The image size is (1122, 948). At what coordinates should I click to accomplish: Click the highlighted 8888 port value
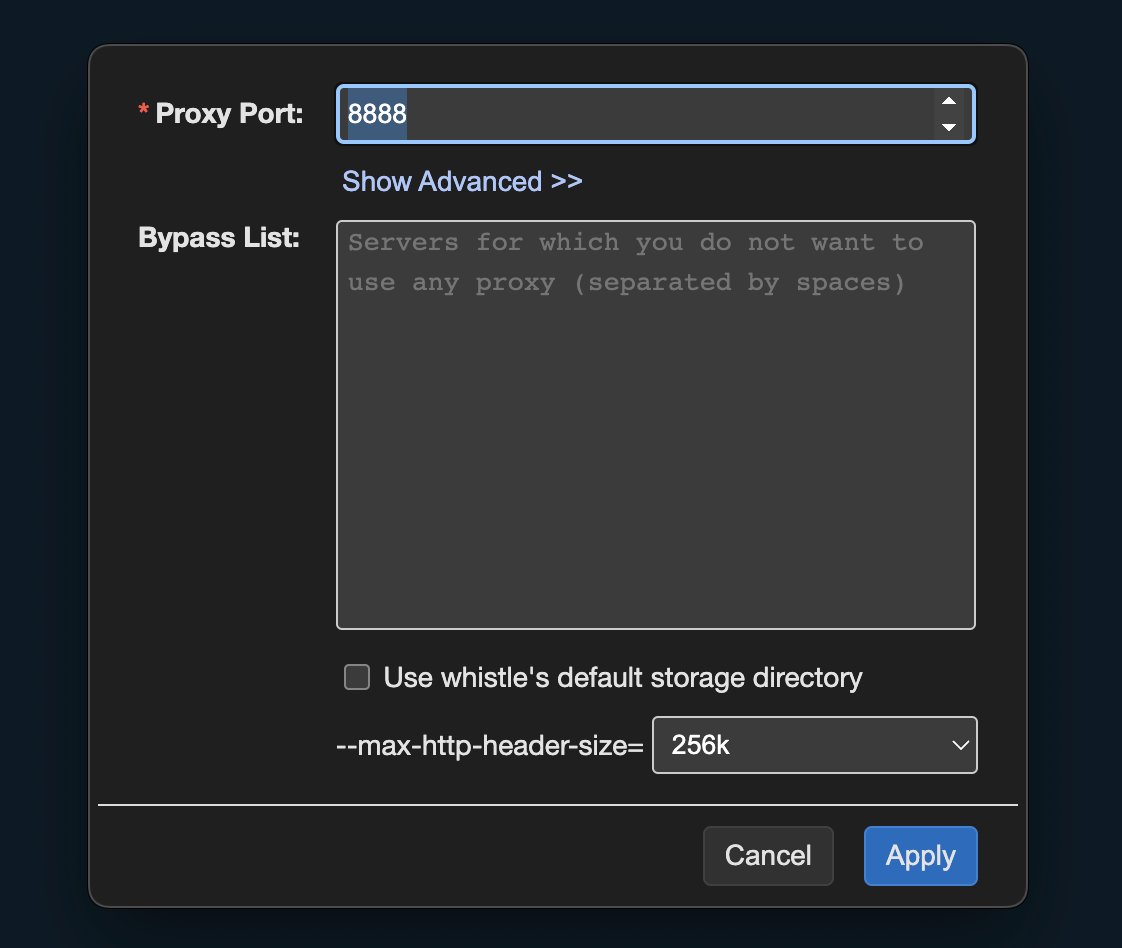[377, 114]
